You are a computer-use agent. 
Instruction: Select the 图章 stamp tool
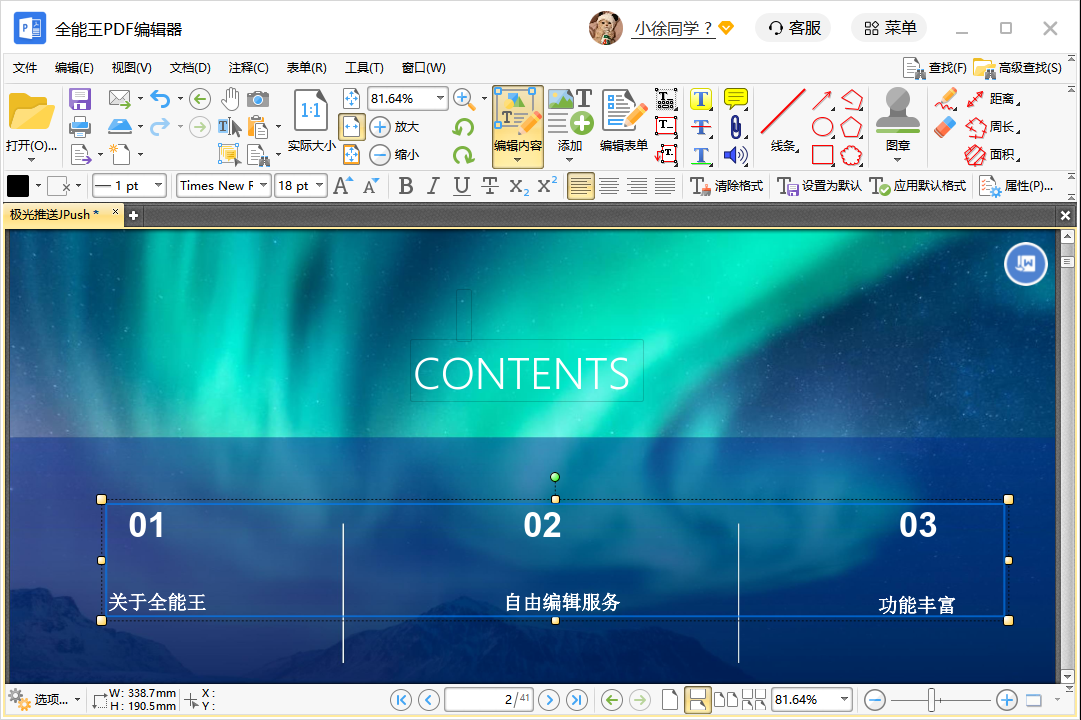pos(897,118)
